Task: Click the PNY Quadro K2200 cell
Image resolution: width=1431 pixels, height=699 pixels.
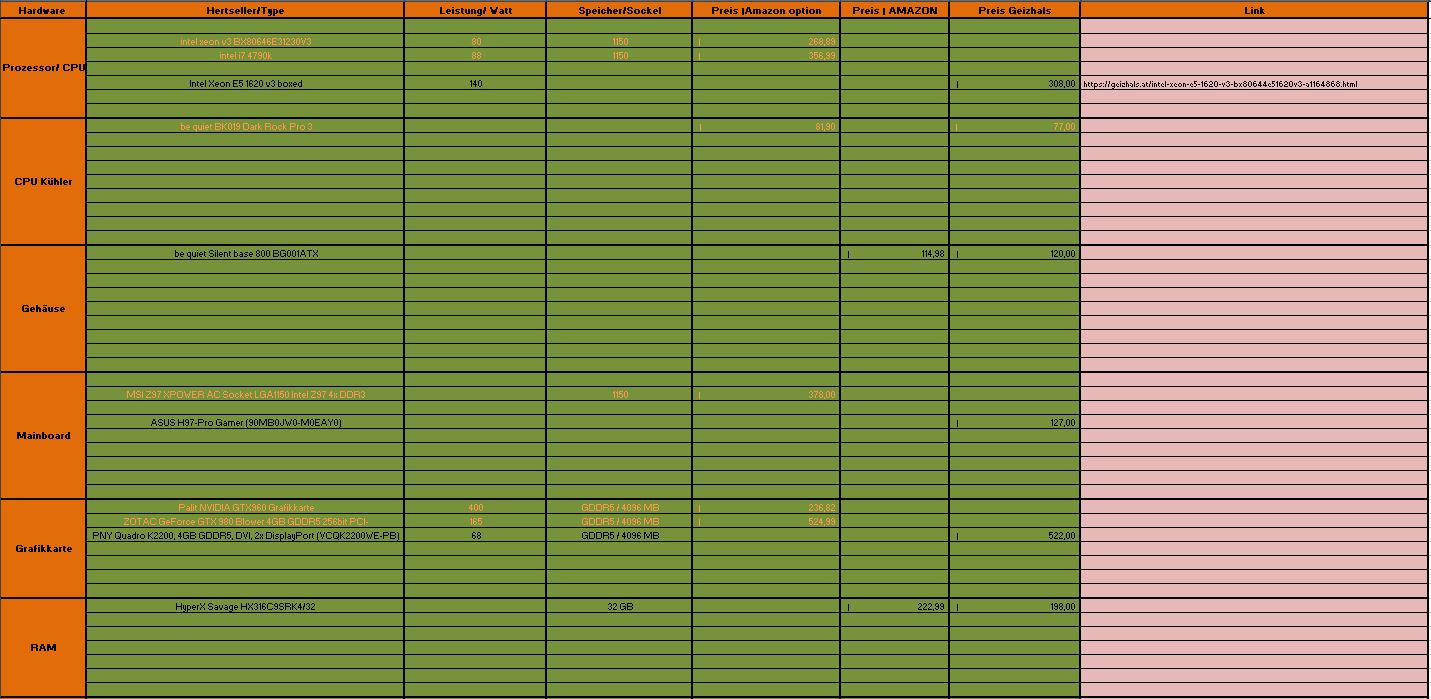Action: [245, 536]
